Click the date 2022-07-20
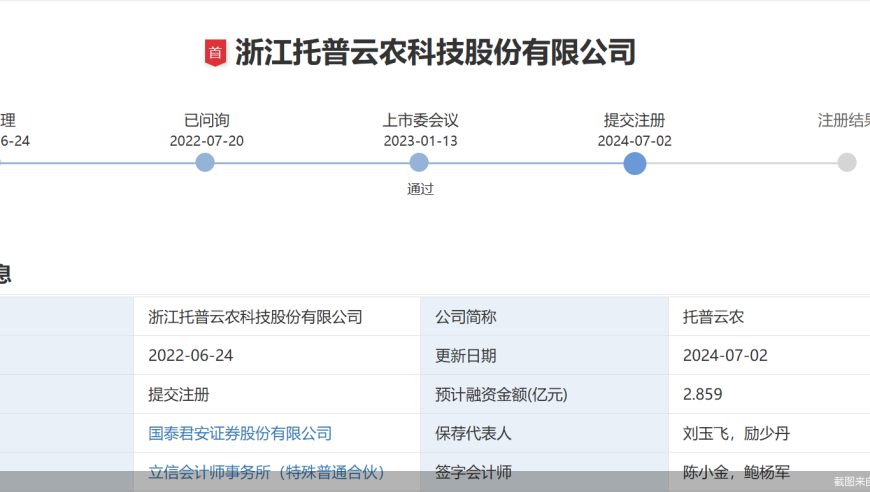 (206, 141)
